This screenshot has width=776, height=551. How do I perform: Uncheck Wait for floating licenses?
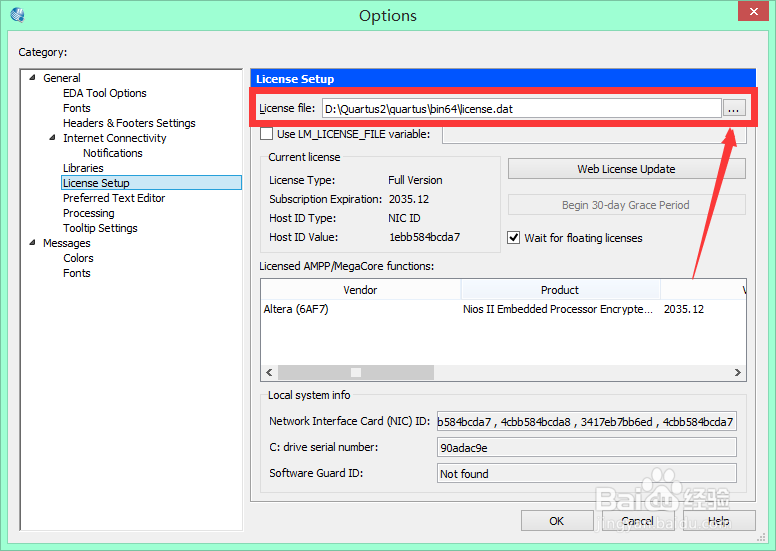click(514, 238)
